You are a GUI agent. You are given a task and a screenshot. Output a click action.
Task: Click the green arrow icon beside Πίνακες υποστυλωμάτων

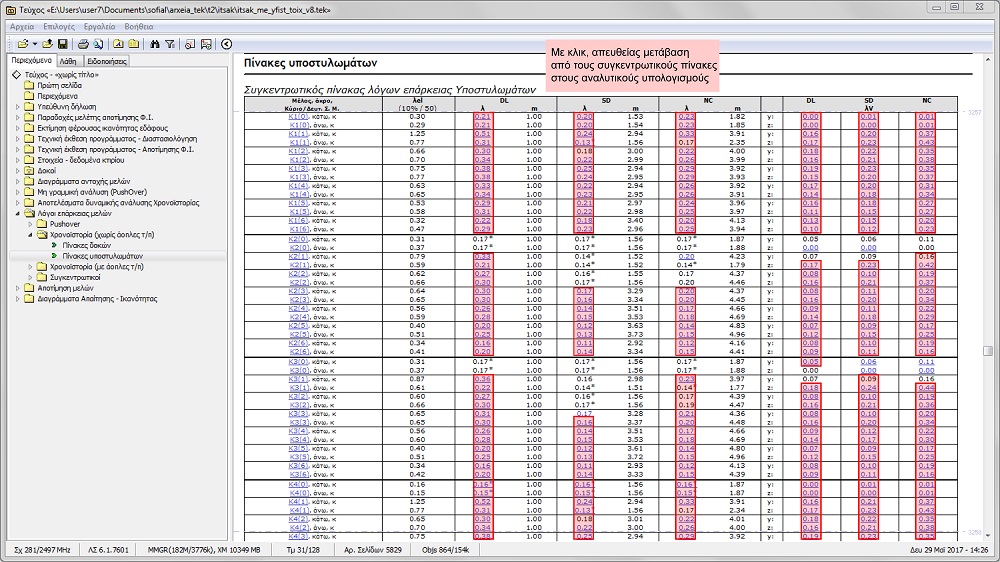point(54,256)
